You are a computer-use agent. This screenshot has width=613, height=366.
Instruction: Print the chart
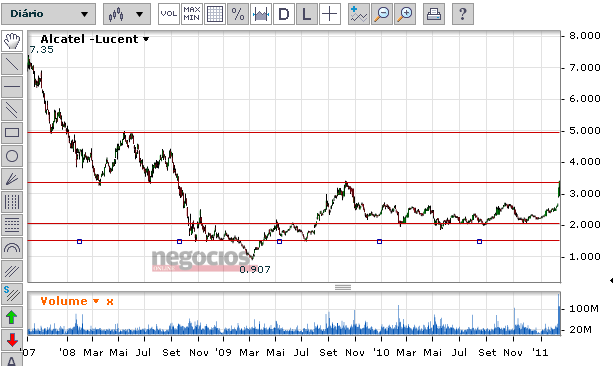[434, 14]
